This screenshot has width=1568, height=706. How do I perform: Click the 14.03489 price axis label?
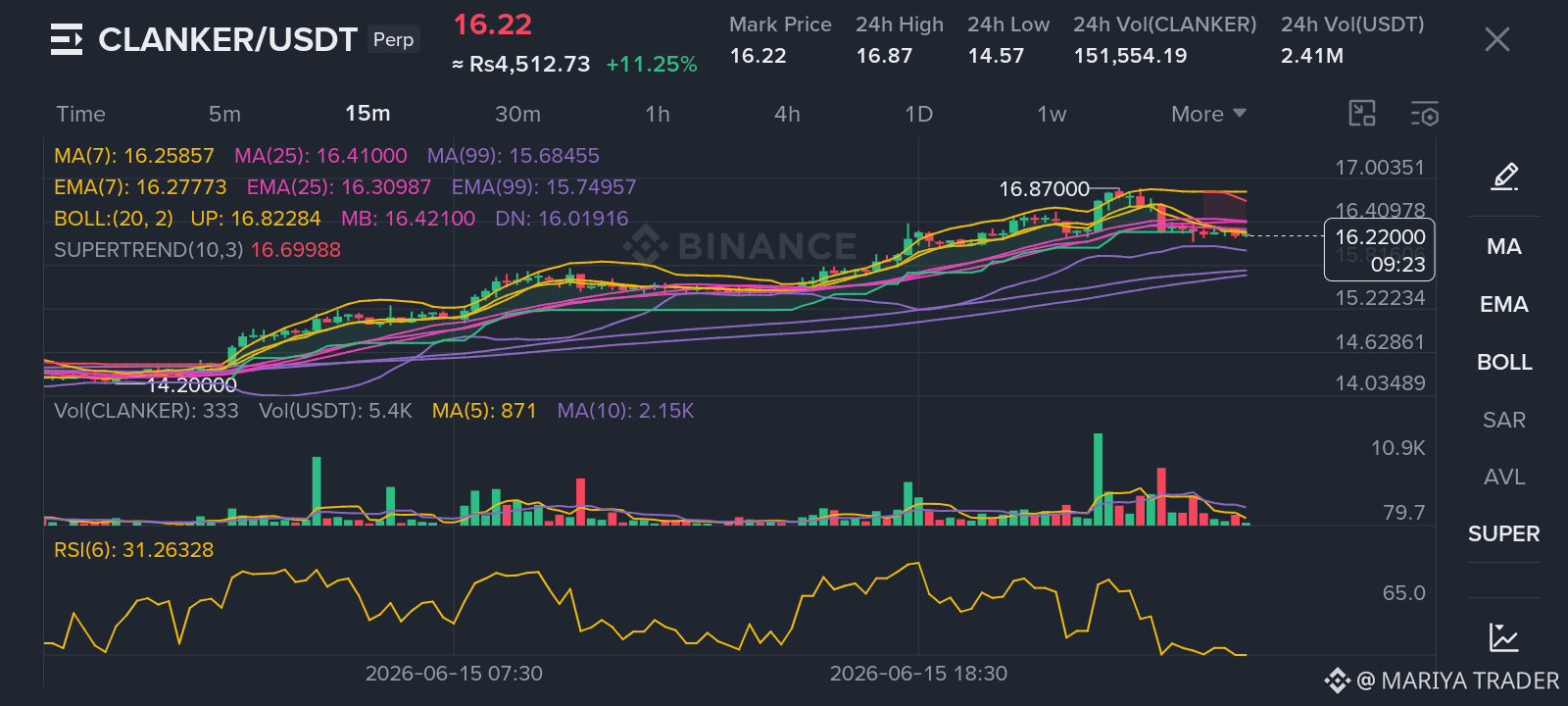click(x=1380, y=383)
